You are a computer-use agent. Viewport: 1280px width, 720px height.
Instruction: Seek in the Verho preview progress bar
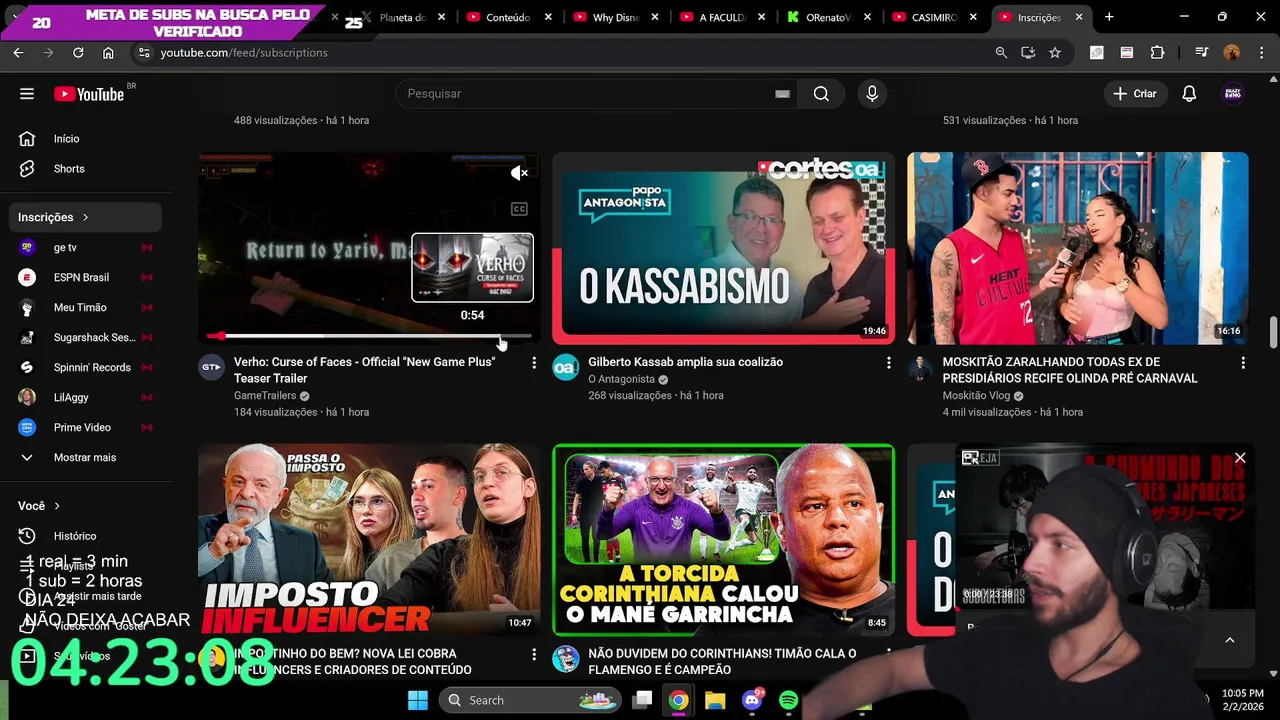(x=369, y=336)
